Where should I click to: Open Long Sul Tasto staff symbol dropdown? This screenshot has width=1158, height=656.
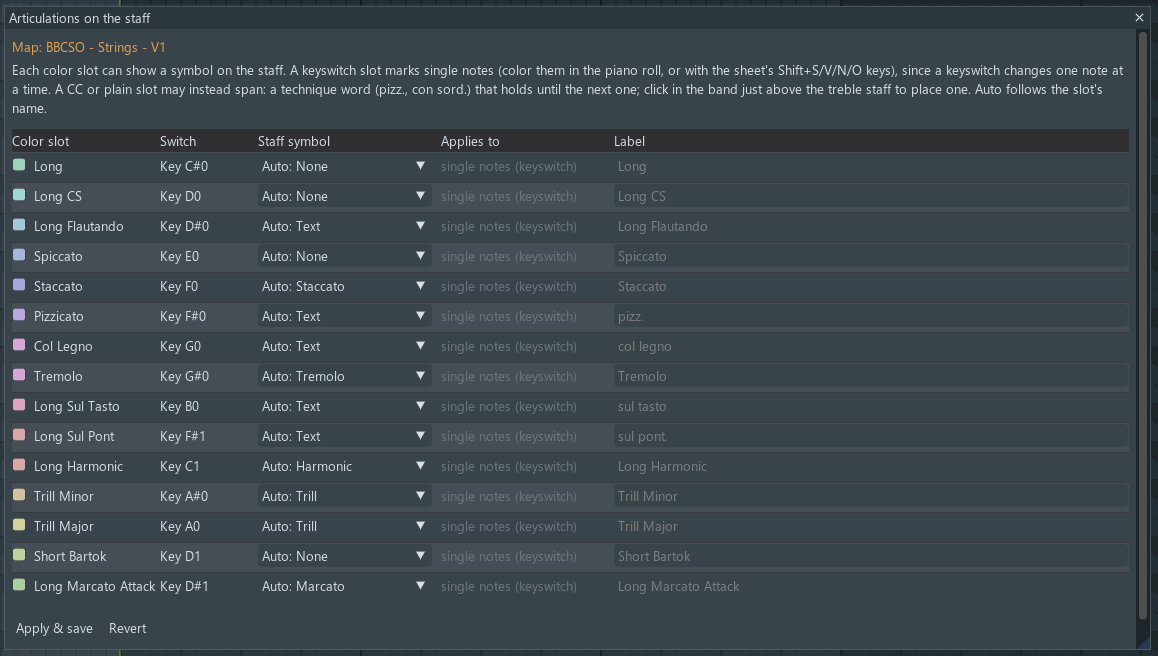click(x=344, y=406)
